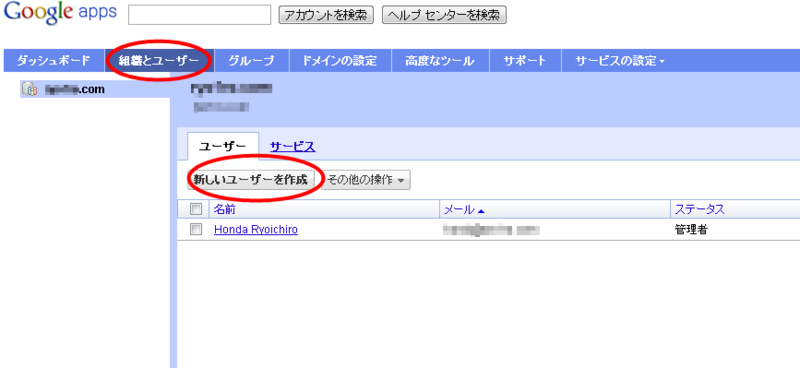Open the Honda Ryoichiro user link
This screenshot has width=800, height=368.
256,230
